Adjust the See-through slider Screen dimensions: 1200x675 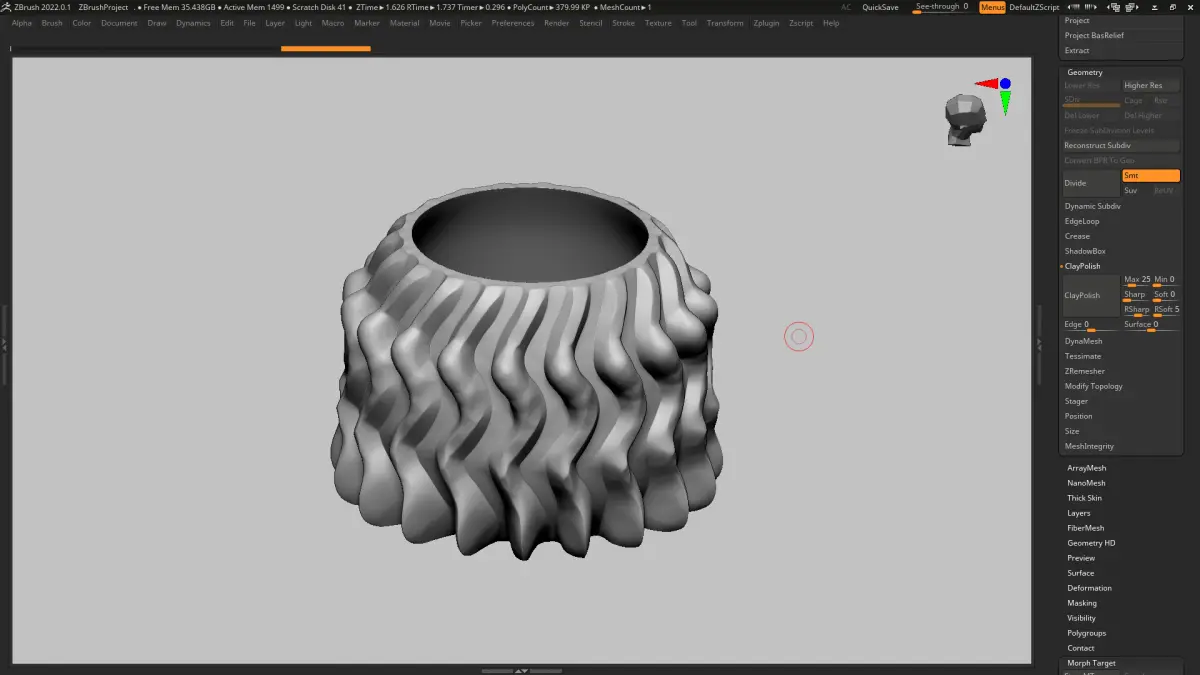(x=941, y=7)
